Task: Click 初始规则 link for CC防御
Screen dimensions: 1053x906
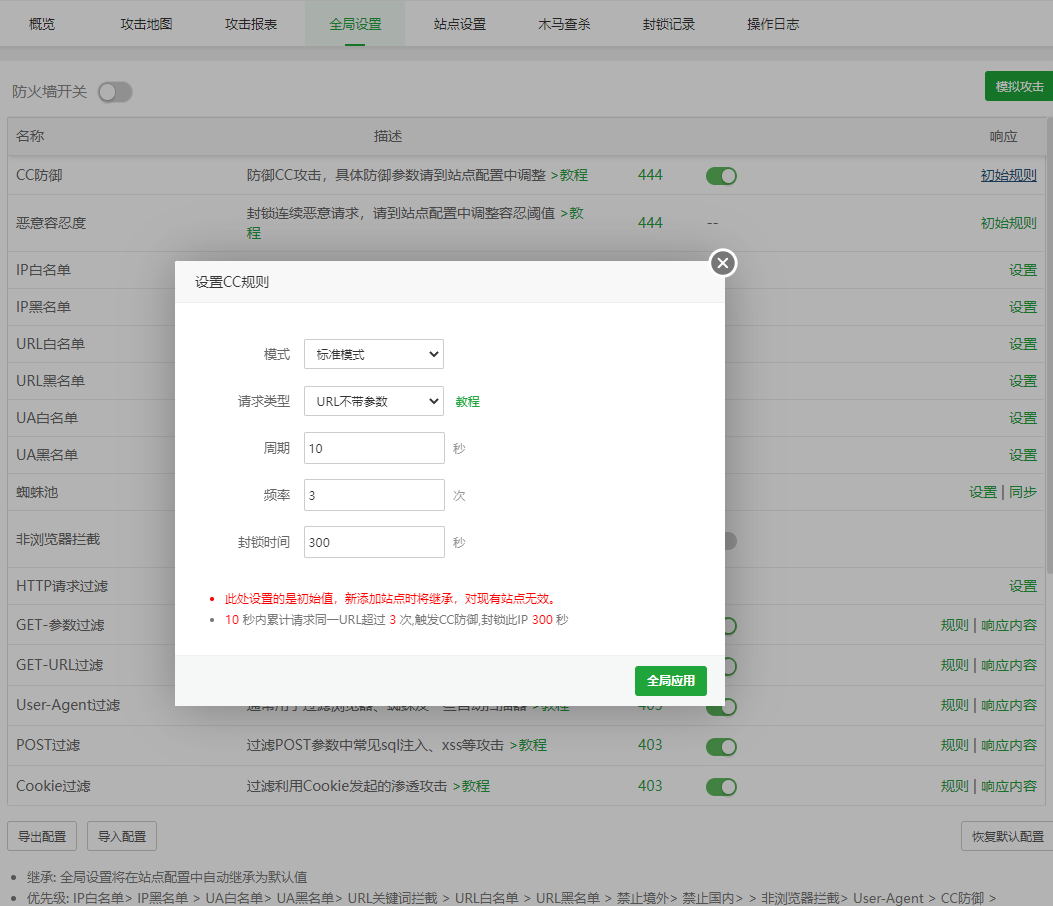Action: coord(1009,175)
